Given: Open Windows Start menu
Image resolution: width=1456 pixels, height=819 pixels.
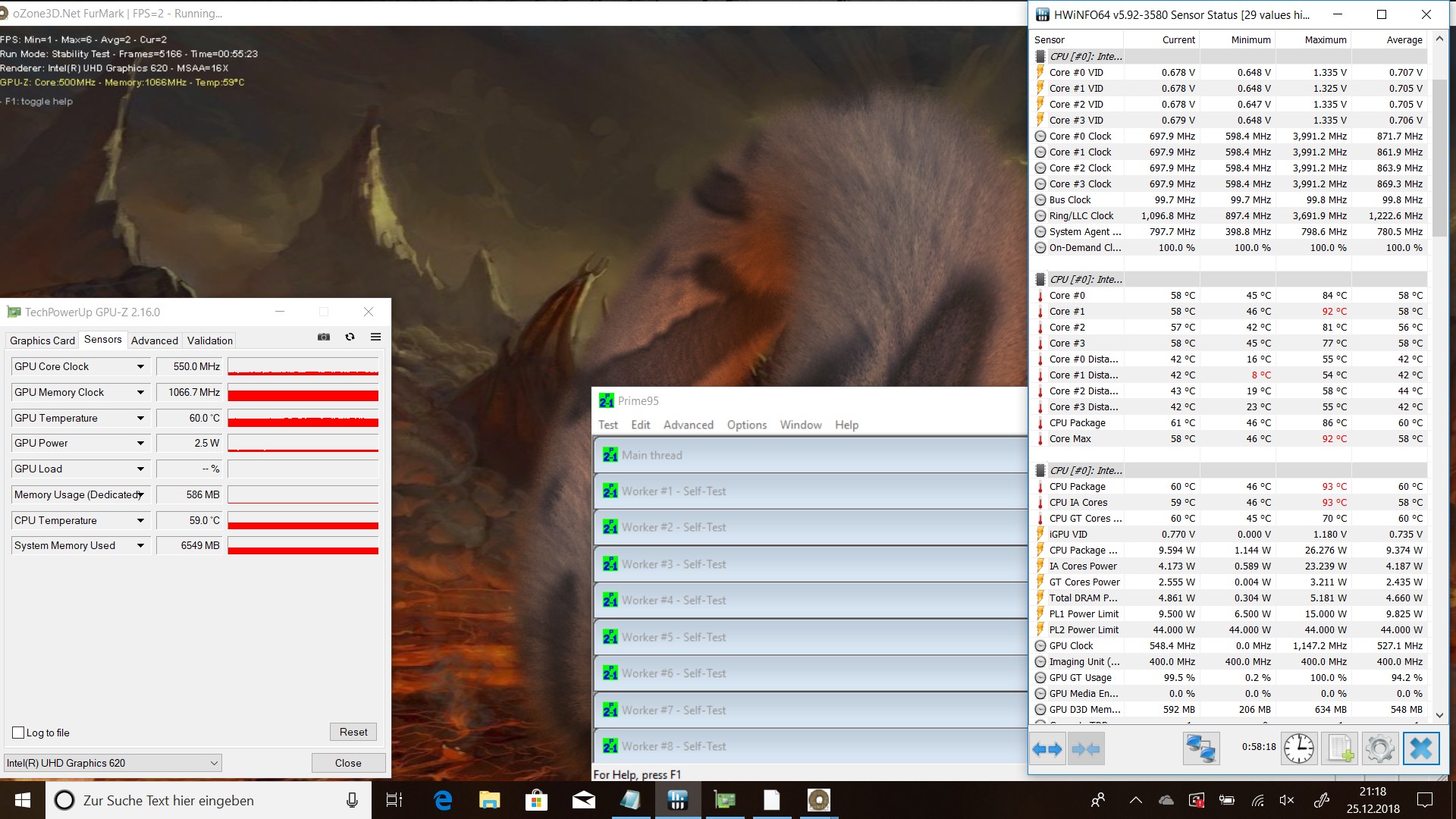Looking at the screenshot, I should pyautogui.click(x=23, y=800).
